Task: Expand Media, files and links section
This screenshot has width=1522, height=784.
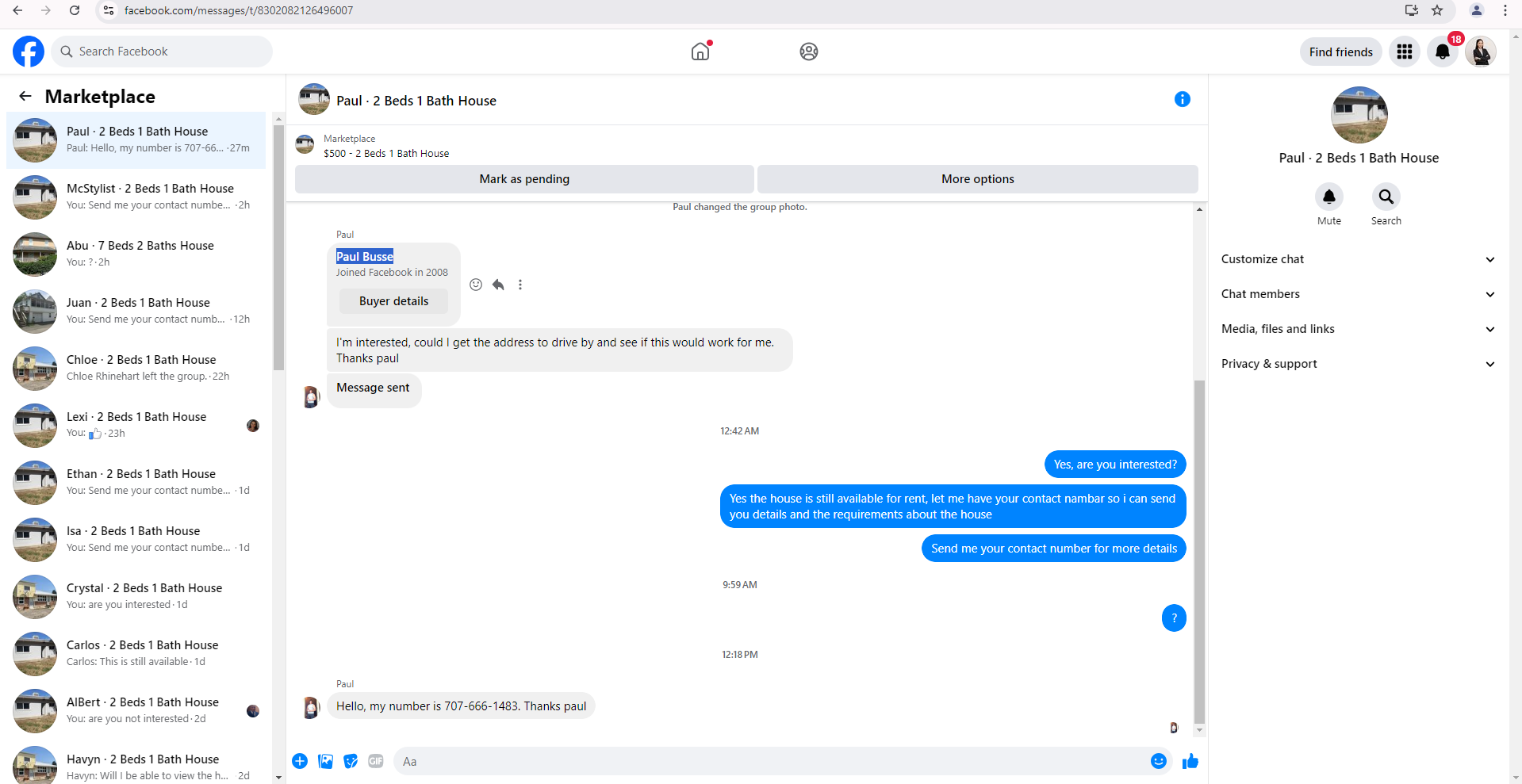Action: 1359,329
